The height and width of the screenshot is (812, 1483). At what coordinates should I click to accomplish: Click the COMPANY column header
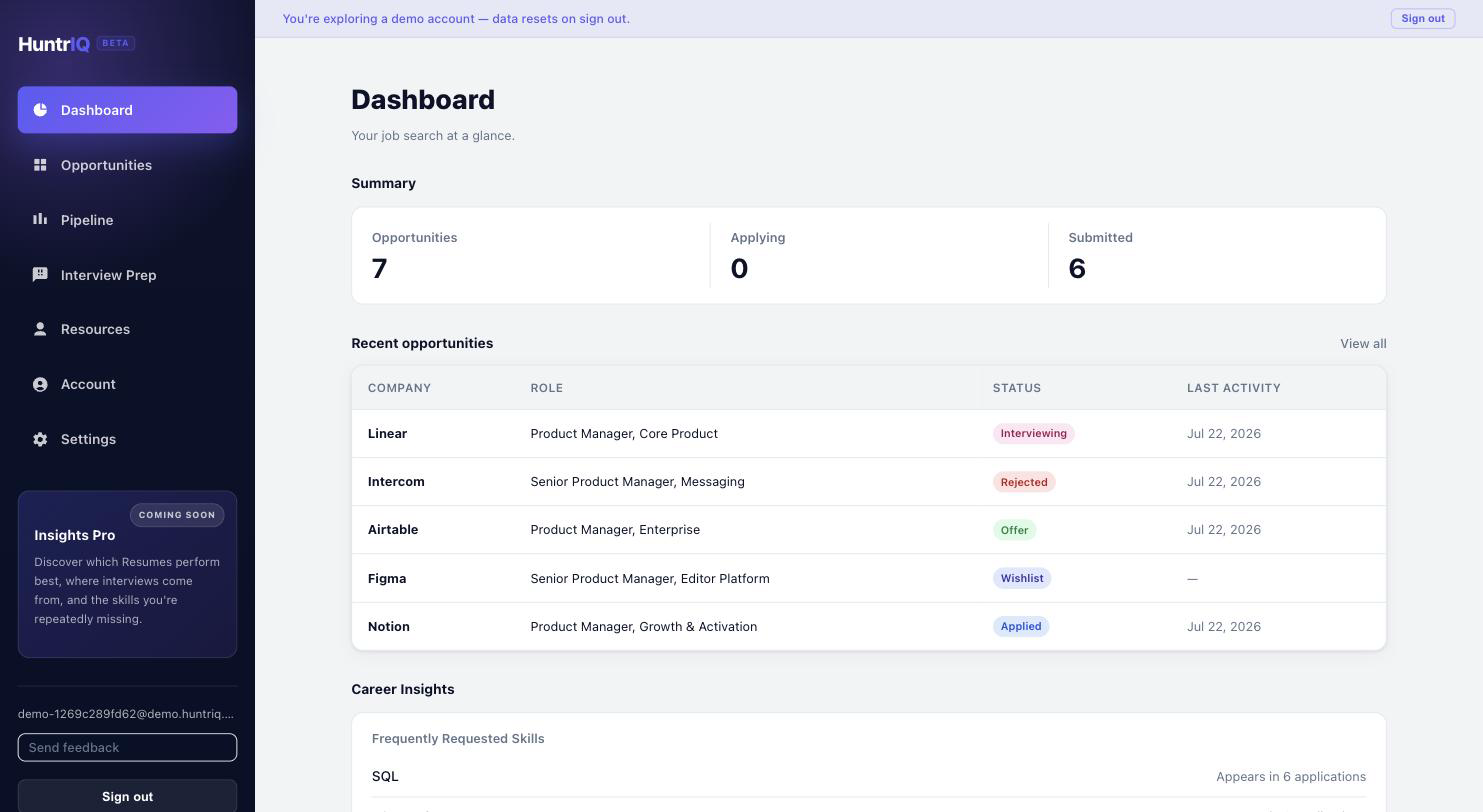399,388
